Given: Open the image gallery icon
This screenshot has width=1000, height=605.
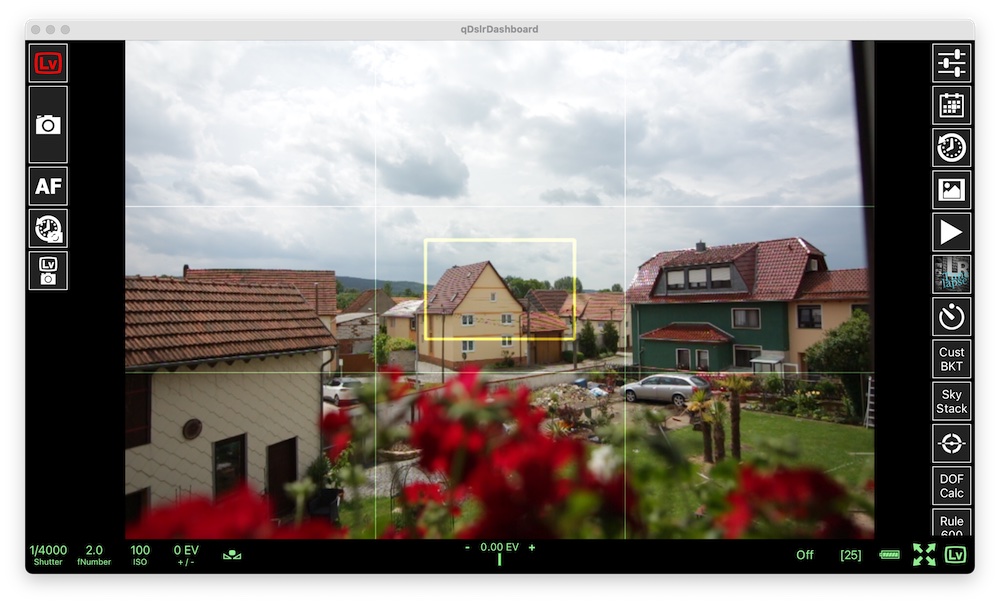Looking at the screenshot, I should coord(951,189).
